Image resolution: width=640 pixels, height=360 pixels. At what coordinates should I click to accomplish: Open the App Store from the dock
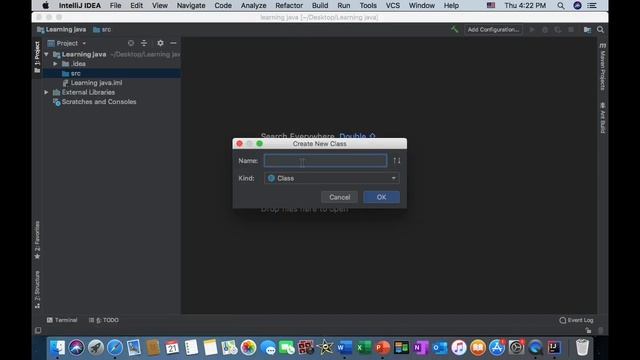pyautogui.click(x=497, y=347)
